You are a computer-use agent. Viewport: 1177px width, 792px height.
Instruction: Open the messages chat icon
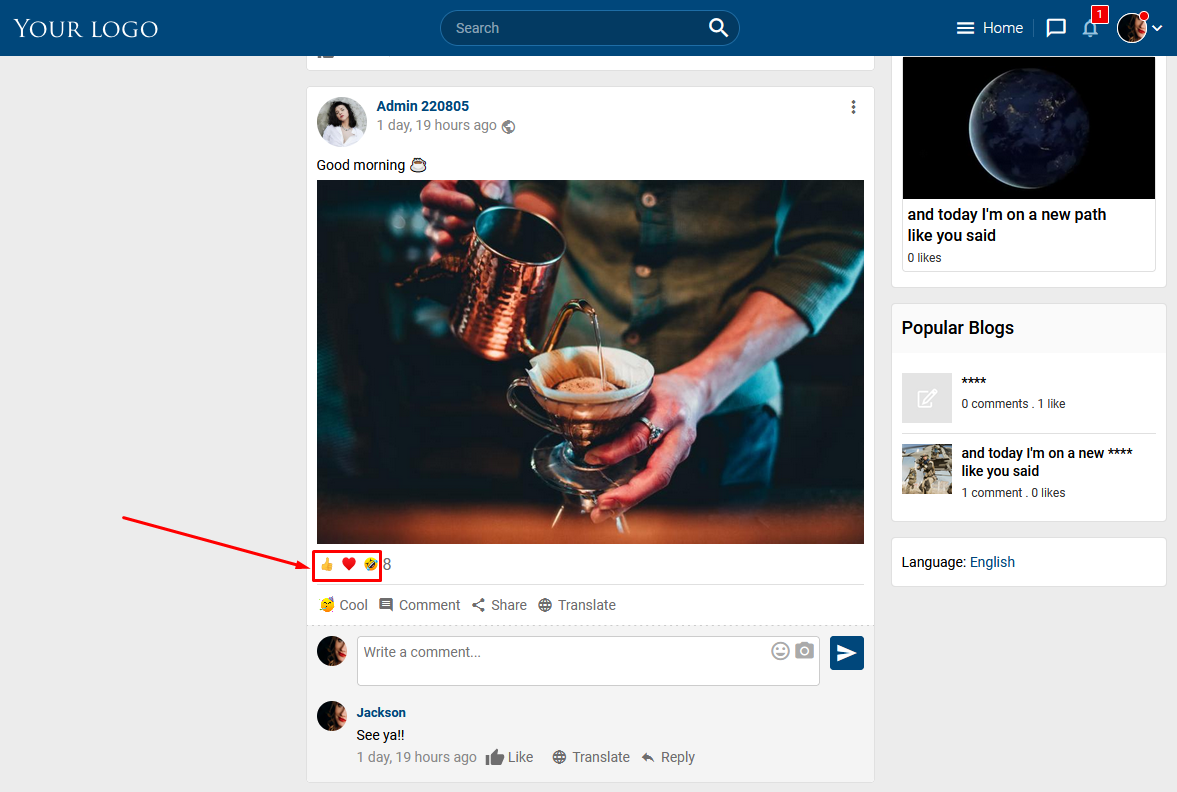point(1056,28)
